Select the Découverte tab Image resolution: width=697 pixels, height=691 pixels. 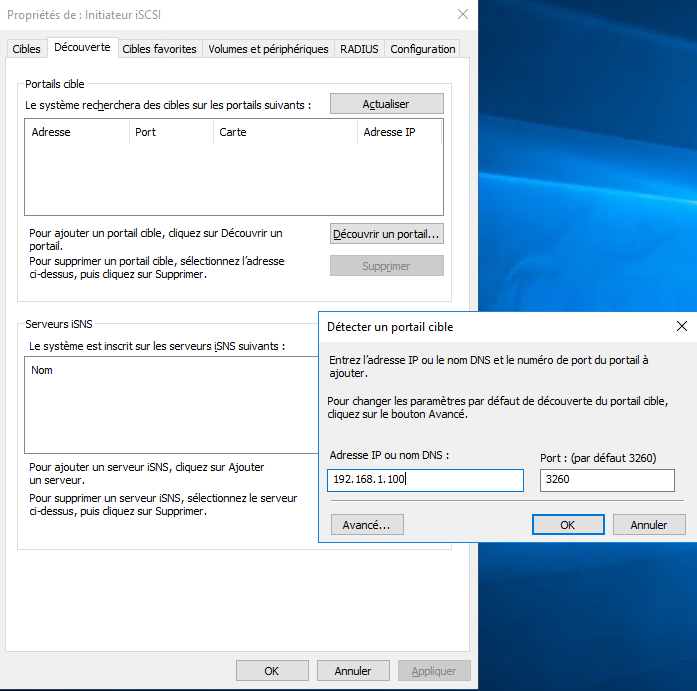click(82, 47)
